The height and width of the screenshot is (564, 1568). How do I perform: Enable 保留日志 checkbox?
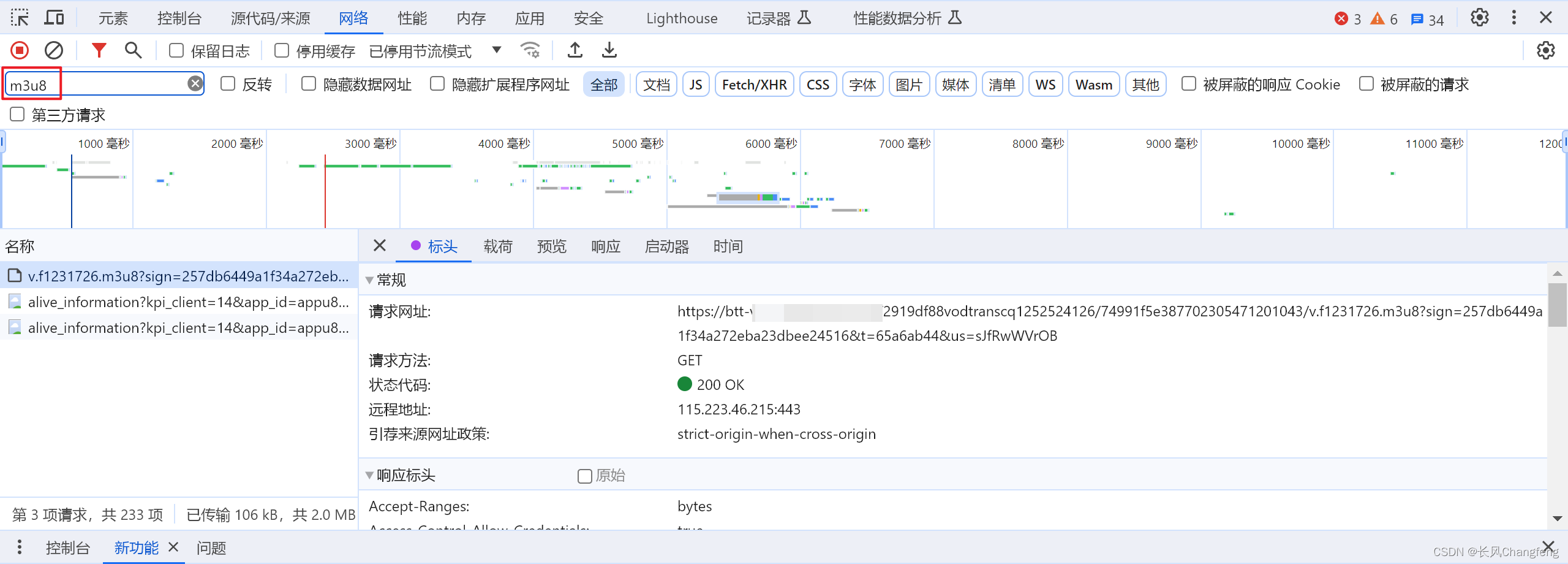[176, 51]
